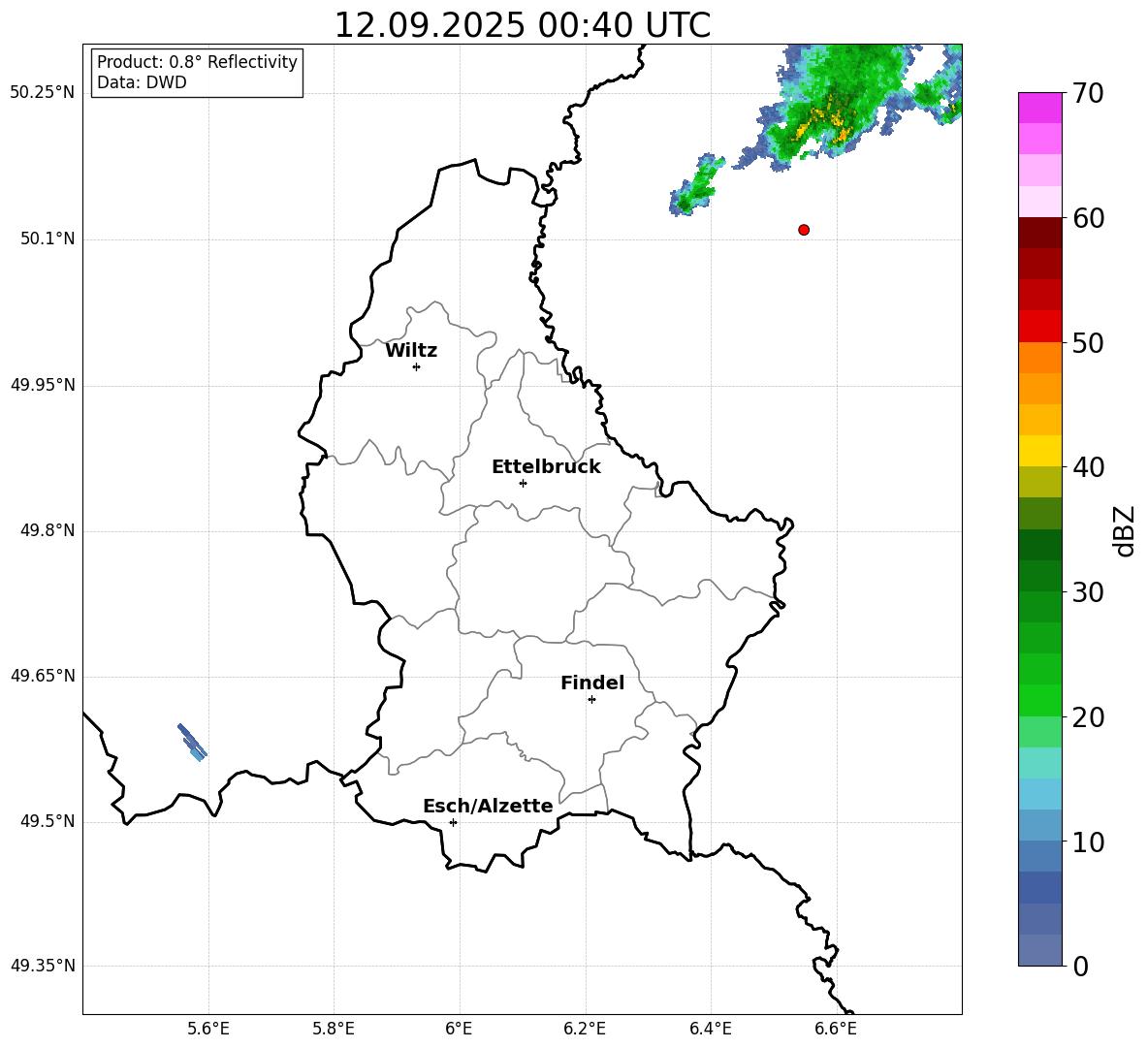The image size is (1148, 1048).
Task: Click the Product: 0.8° Reflectivity text
Action: click(x=197, y=62)
